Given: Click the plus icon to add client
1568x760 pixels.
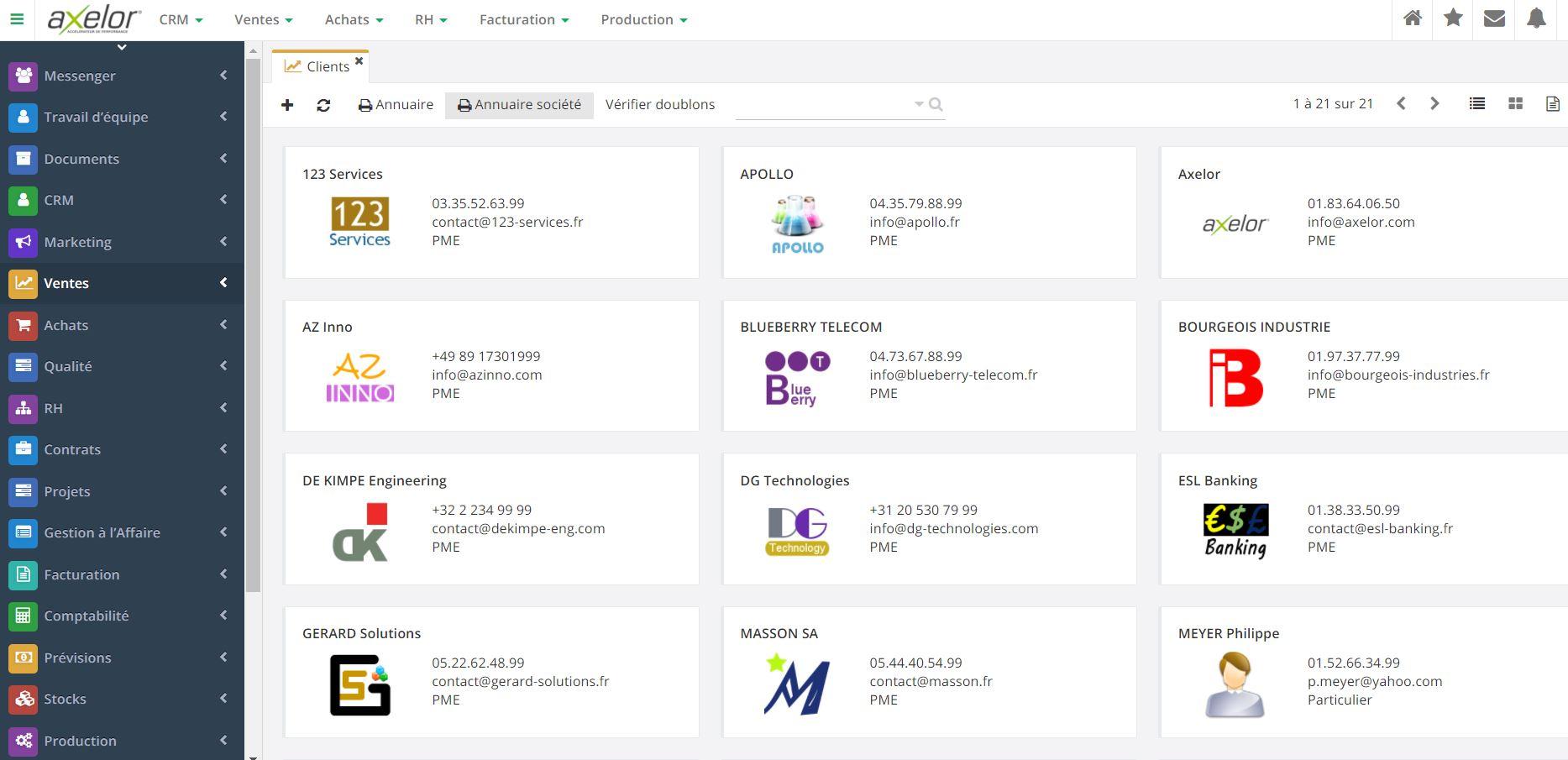Looking at the screenshot, I should [287, 105].
